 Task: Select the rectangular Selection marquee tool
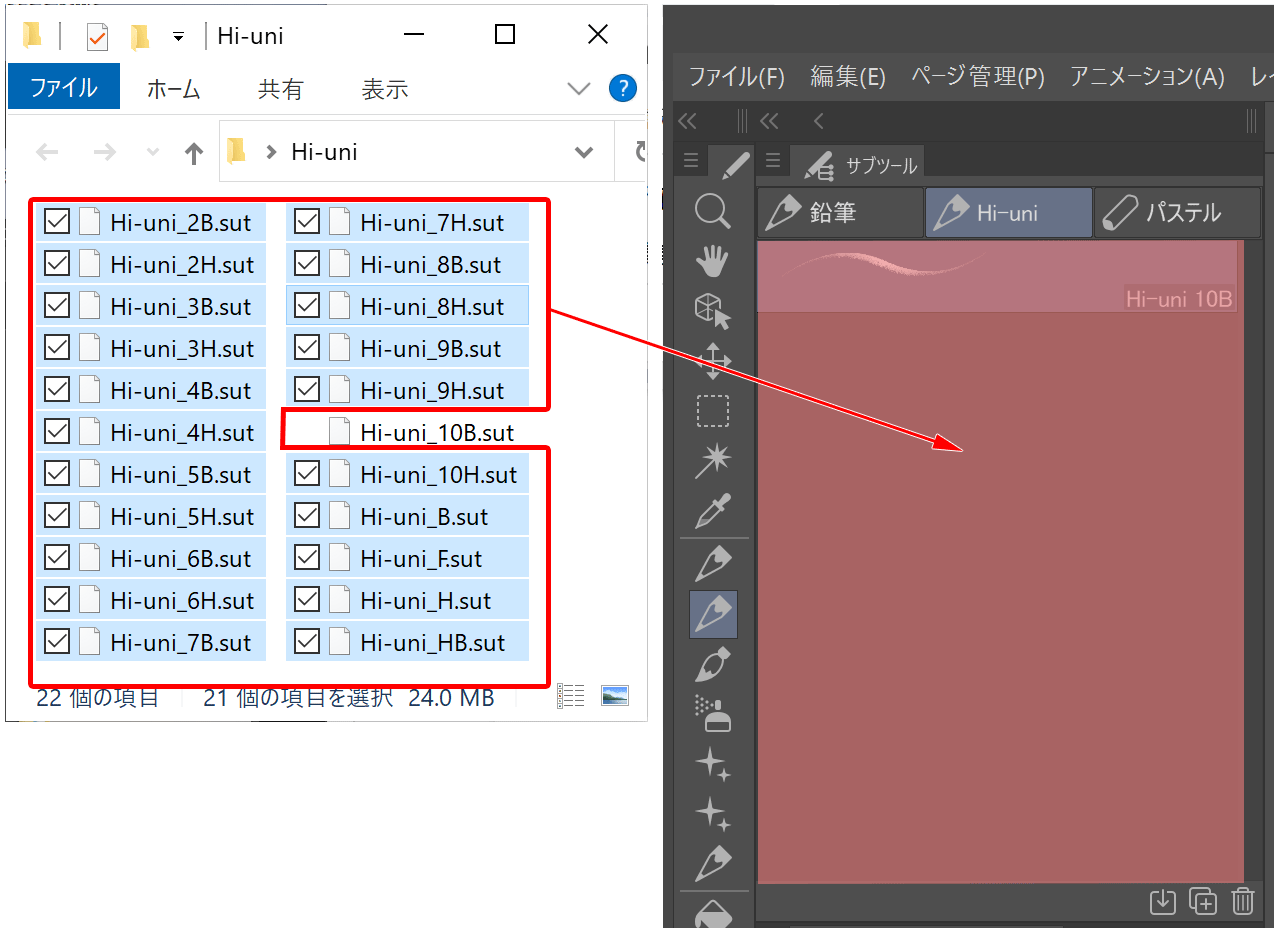coord(713,411)
